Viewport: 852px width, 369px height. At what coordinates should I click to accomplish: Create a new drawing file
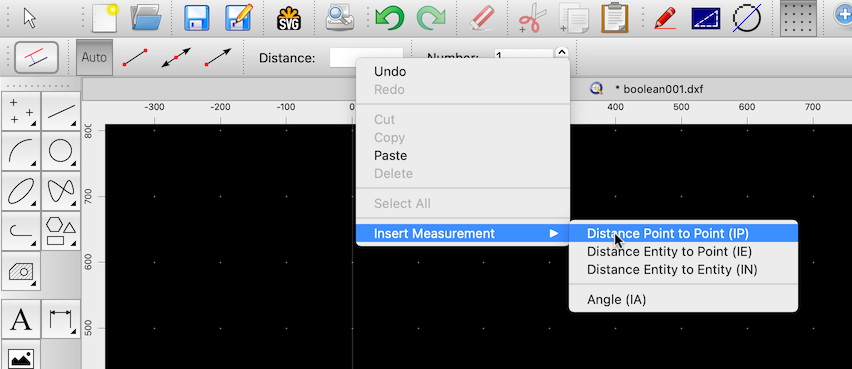coord(105,17)
